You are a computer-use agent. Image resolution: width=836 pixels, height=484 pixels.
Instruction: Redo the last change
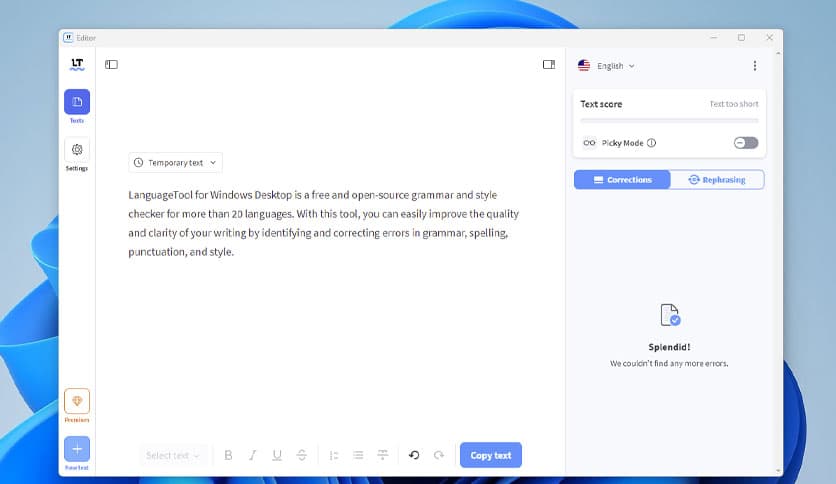[x=439, y=455]
